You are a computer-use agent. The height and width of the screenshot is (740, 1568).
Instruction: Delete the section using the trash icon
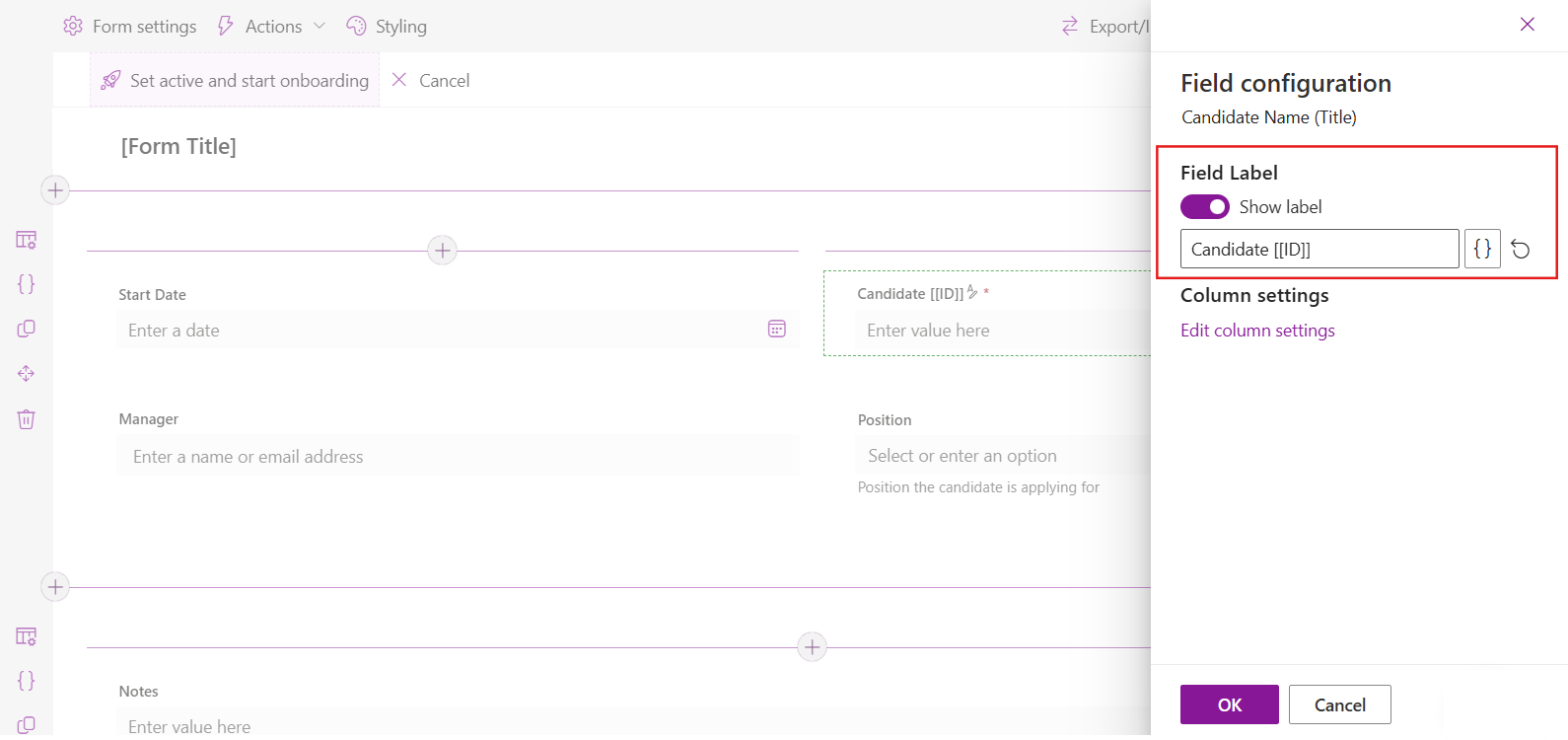[27, 419]
